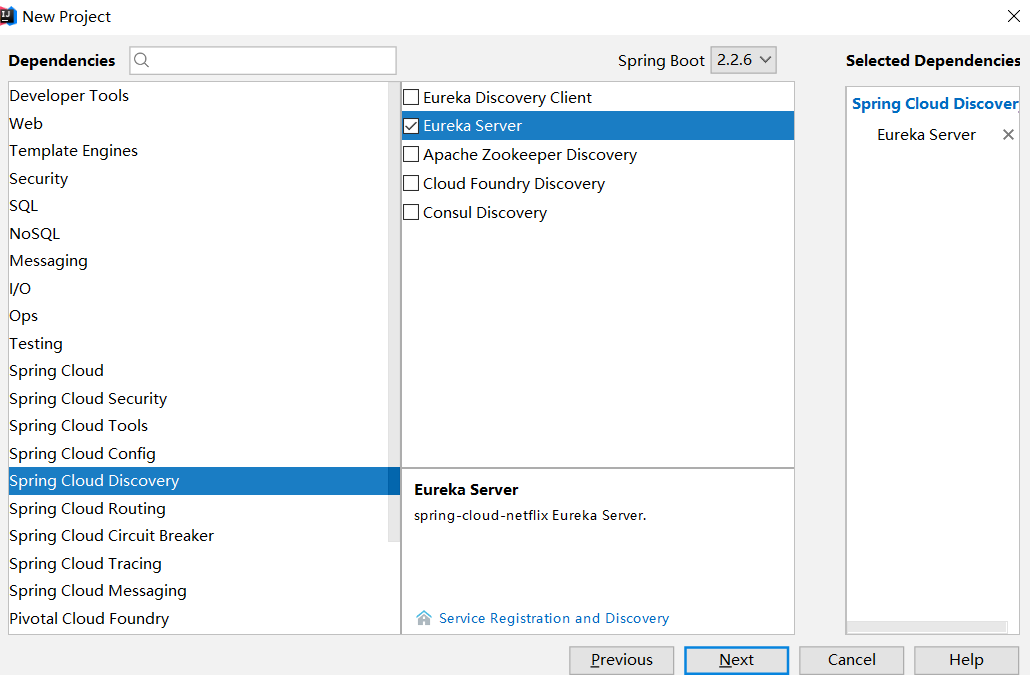Open the Spring Cloud category
The image size is (1030, 675).
pyautogui.click(x=198, y=371)
